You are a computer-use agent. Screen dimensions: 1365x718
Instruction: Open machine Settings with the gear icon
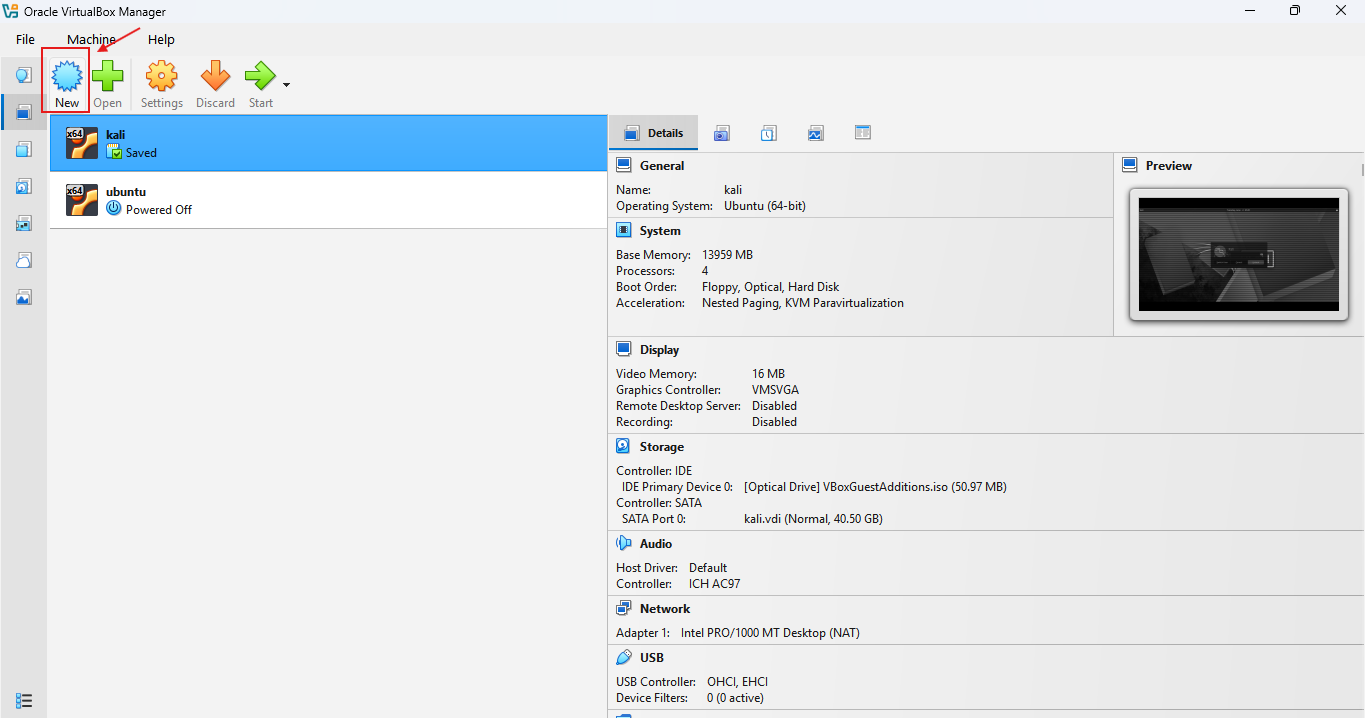click(161, 77)
